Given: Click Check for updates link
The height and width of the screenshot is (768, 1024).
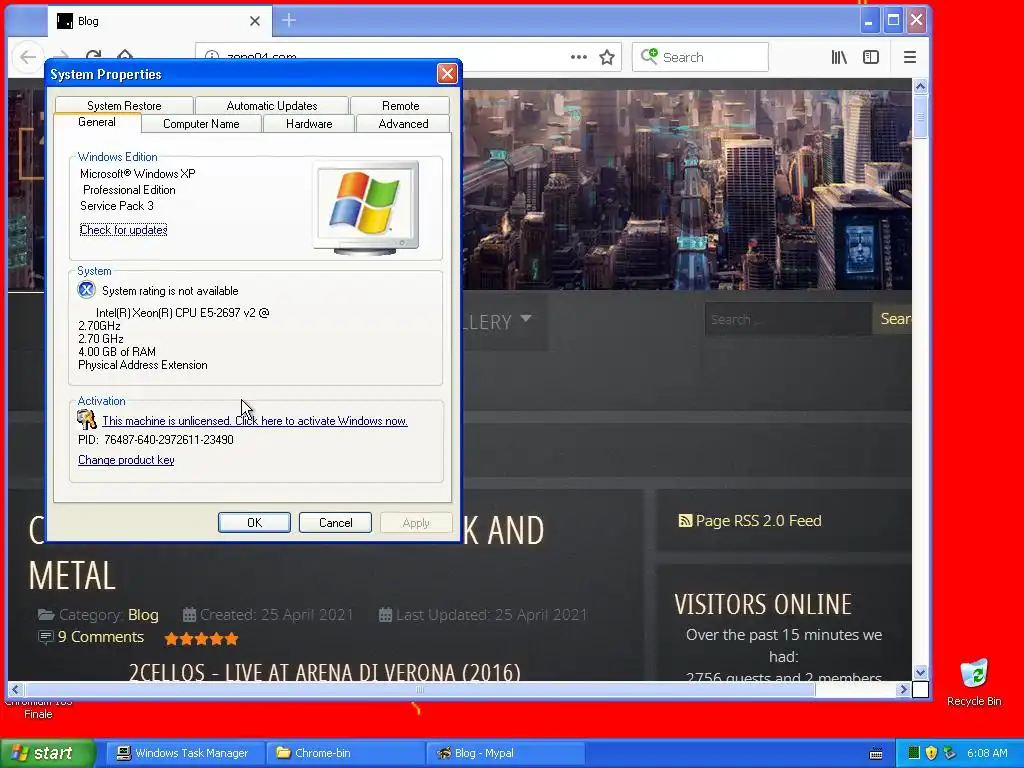Looking at the screenshot, I should click(x=123, y=230).
